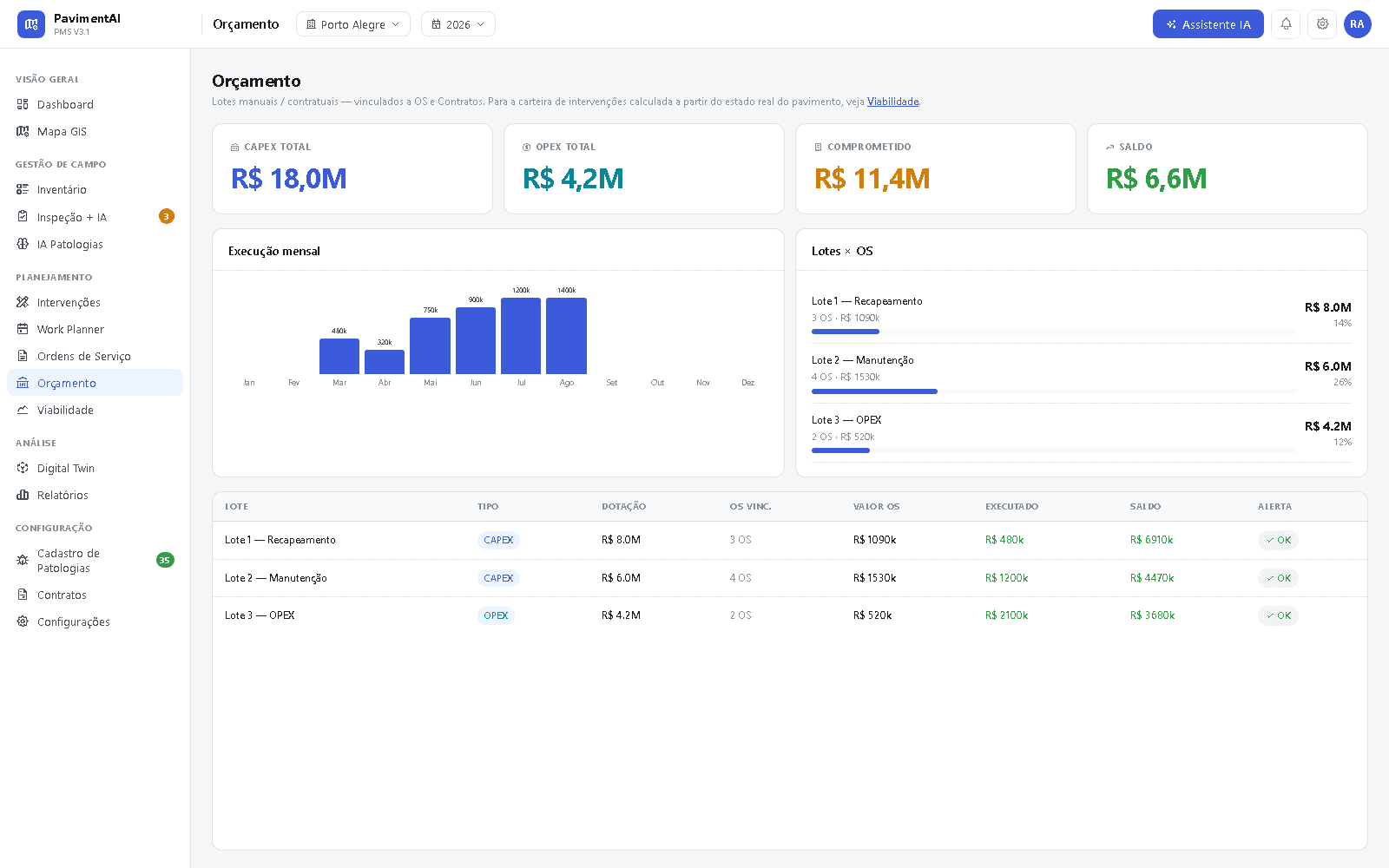
Task: Select table row Lote 2 — Manutenção
Action: tap(790, 578)
